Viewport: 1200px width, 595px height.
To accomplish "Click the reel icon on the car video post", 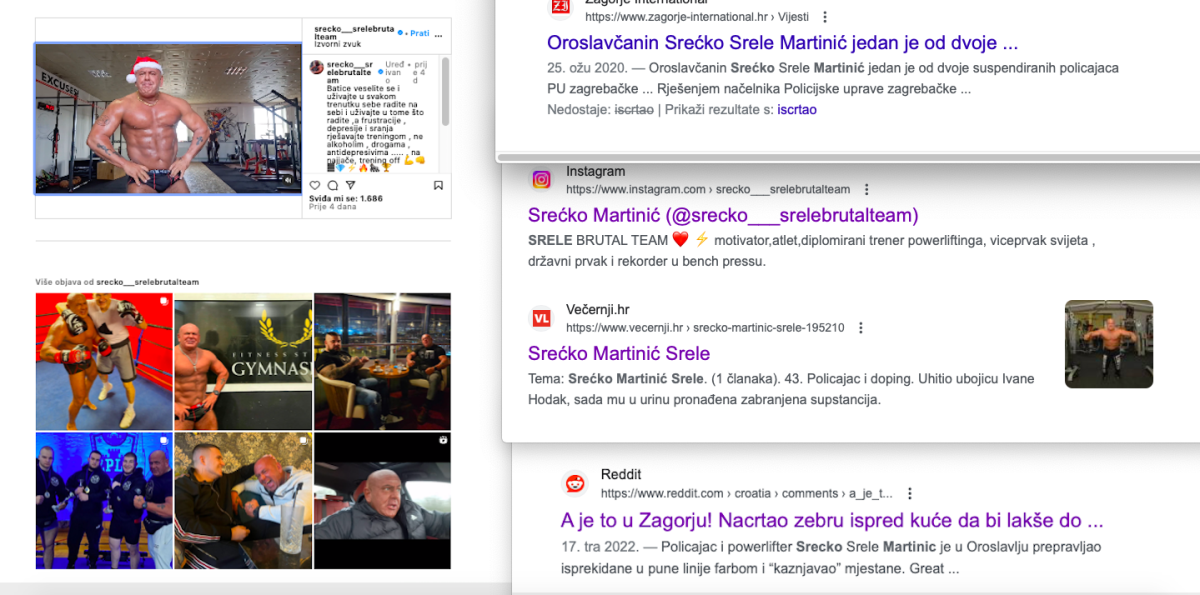I will pyautogui.click(x=443, y=440).
